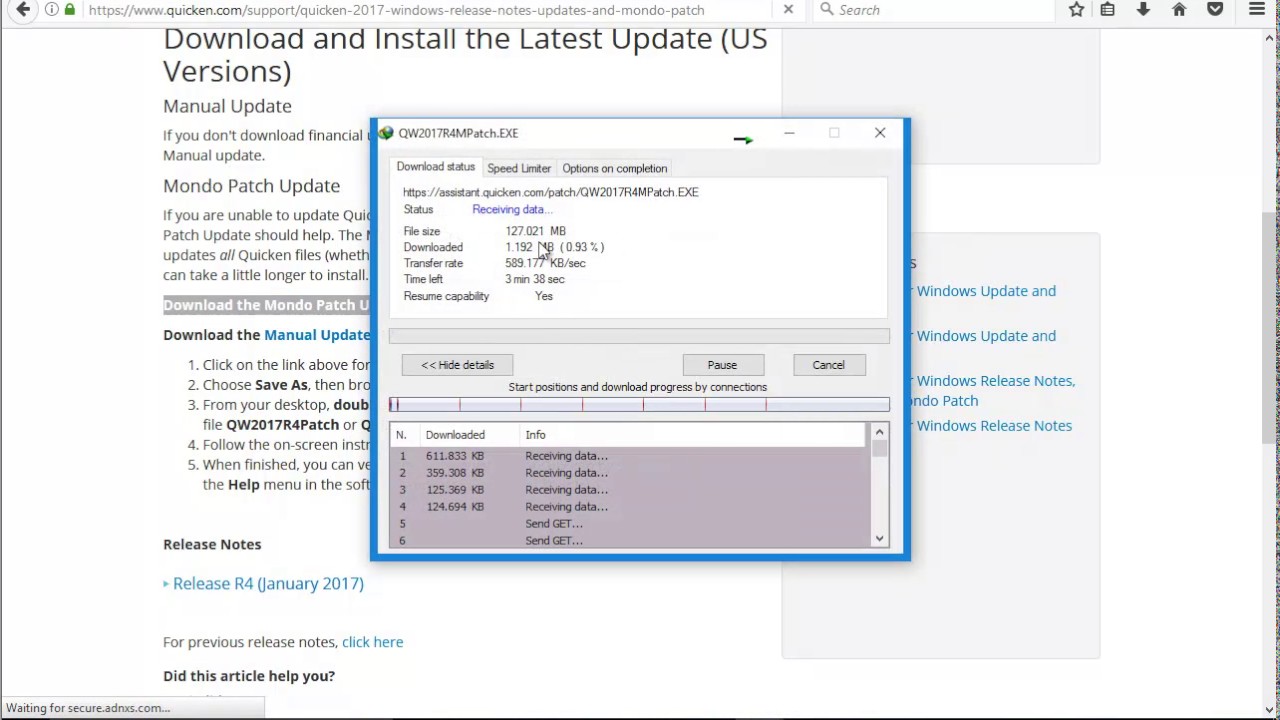Select connection 2 row with 359.308 KB
Image resolution: width=1280 pixels, height=720 pixels.
pos(630,473)
